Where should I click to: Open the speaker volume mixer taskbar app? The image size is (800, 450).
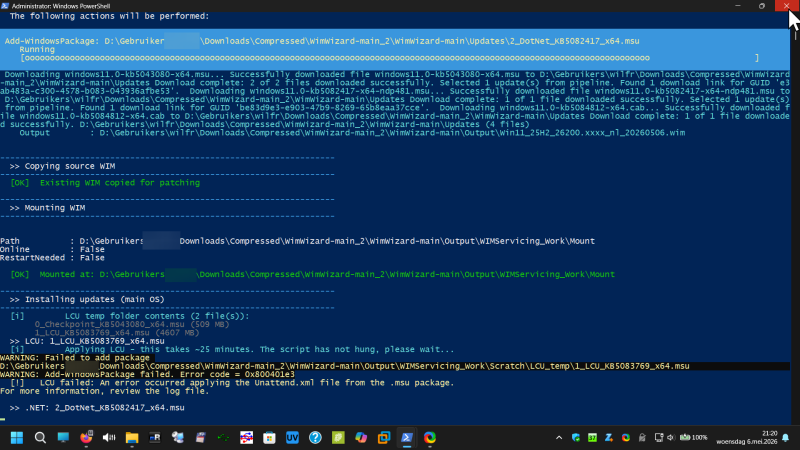(x=109, y=438)
